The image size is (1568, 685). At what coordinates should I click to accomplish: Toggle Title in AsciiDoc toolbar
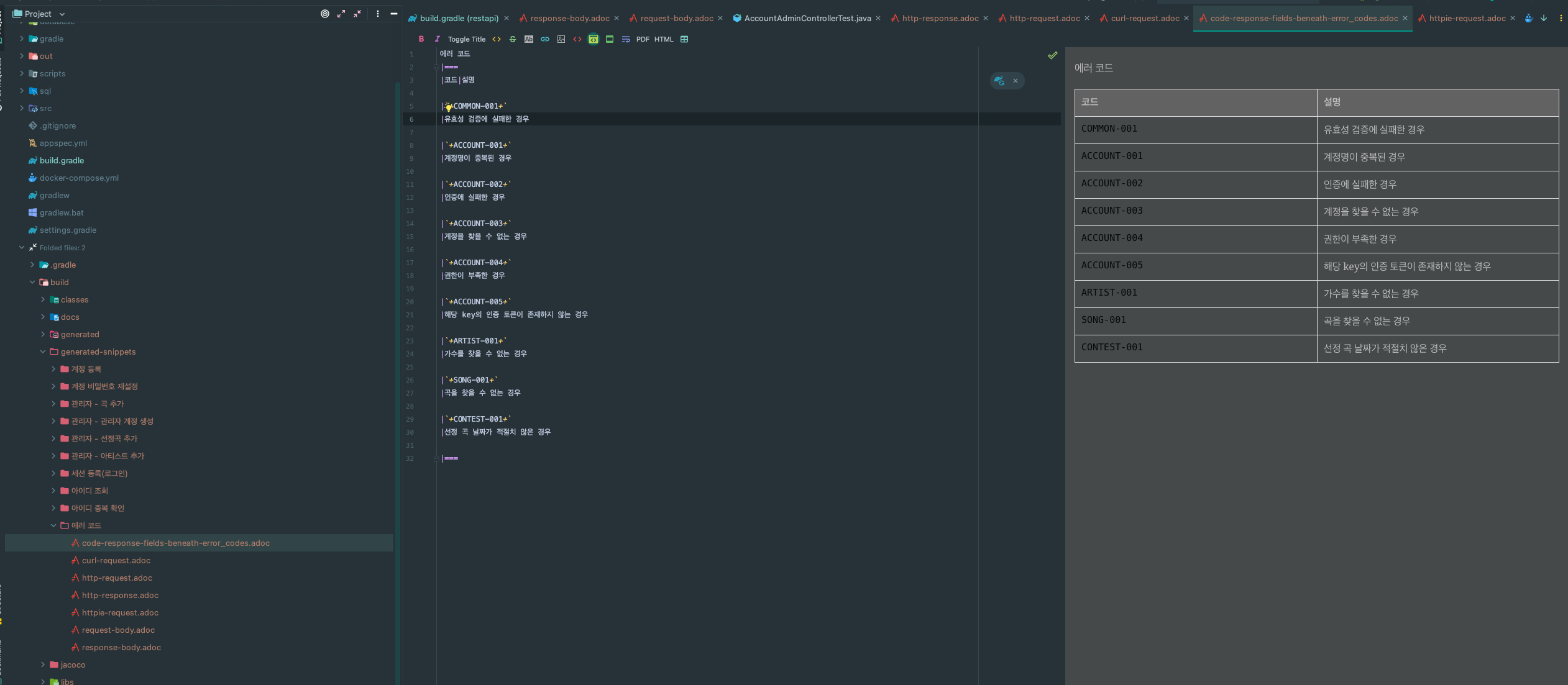[x=467, y=39]
